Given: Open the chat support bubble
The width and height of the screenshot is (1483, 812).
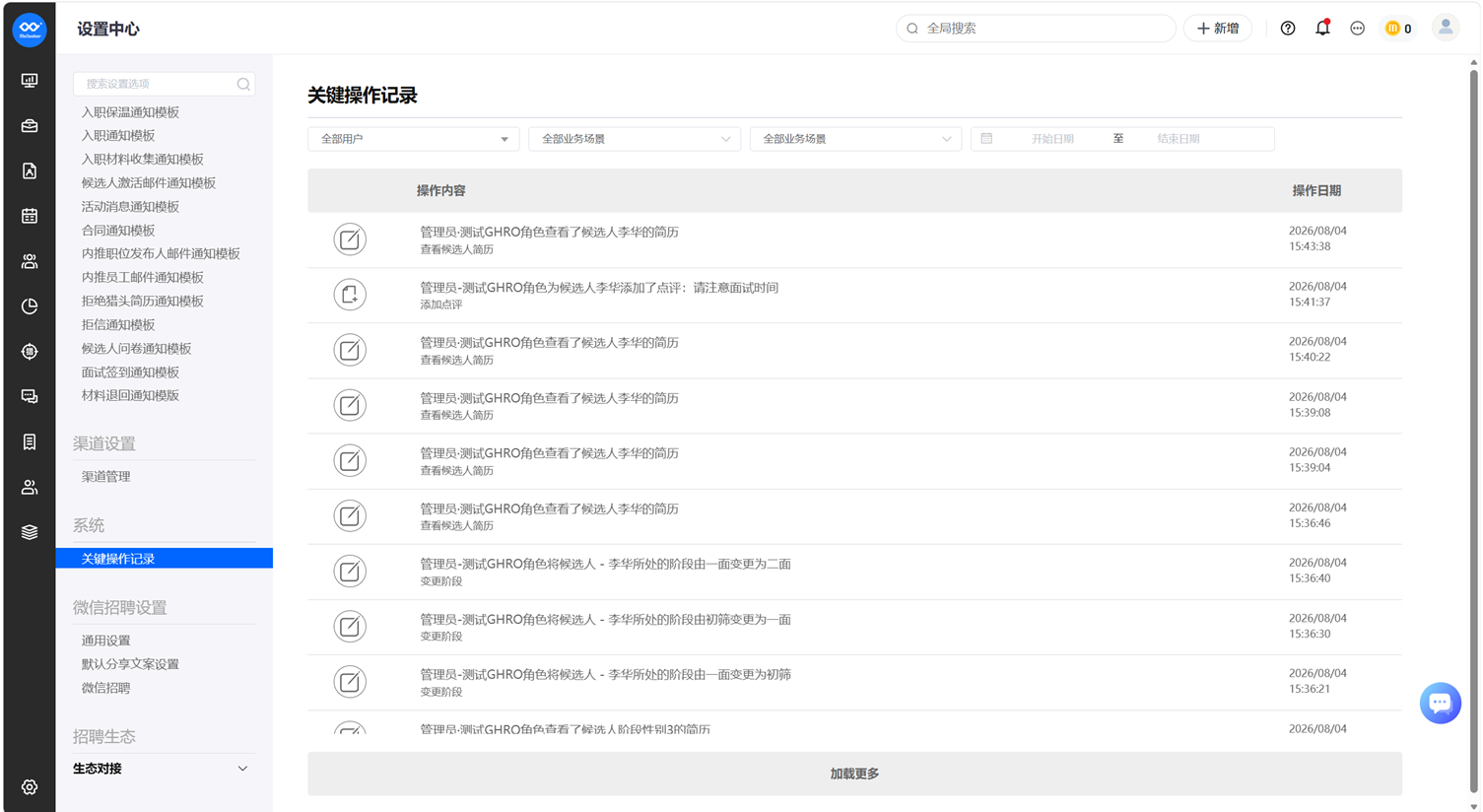Looking at the screenshot, I should [1440, 703].
